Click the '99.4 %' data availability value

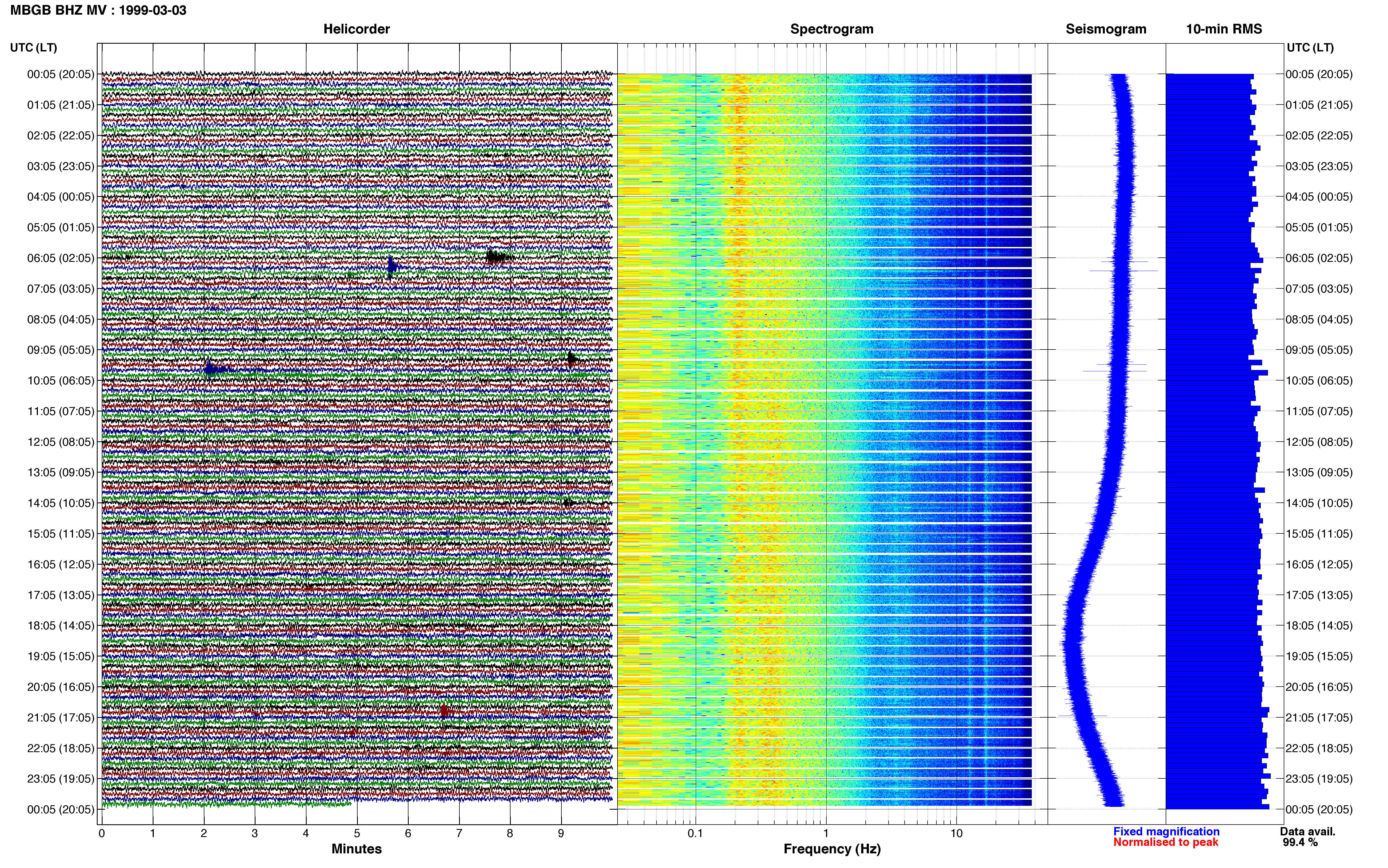point(1300,842)
